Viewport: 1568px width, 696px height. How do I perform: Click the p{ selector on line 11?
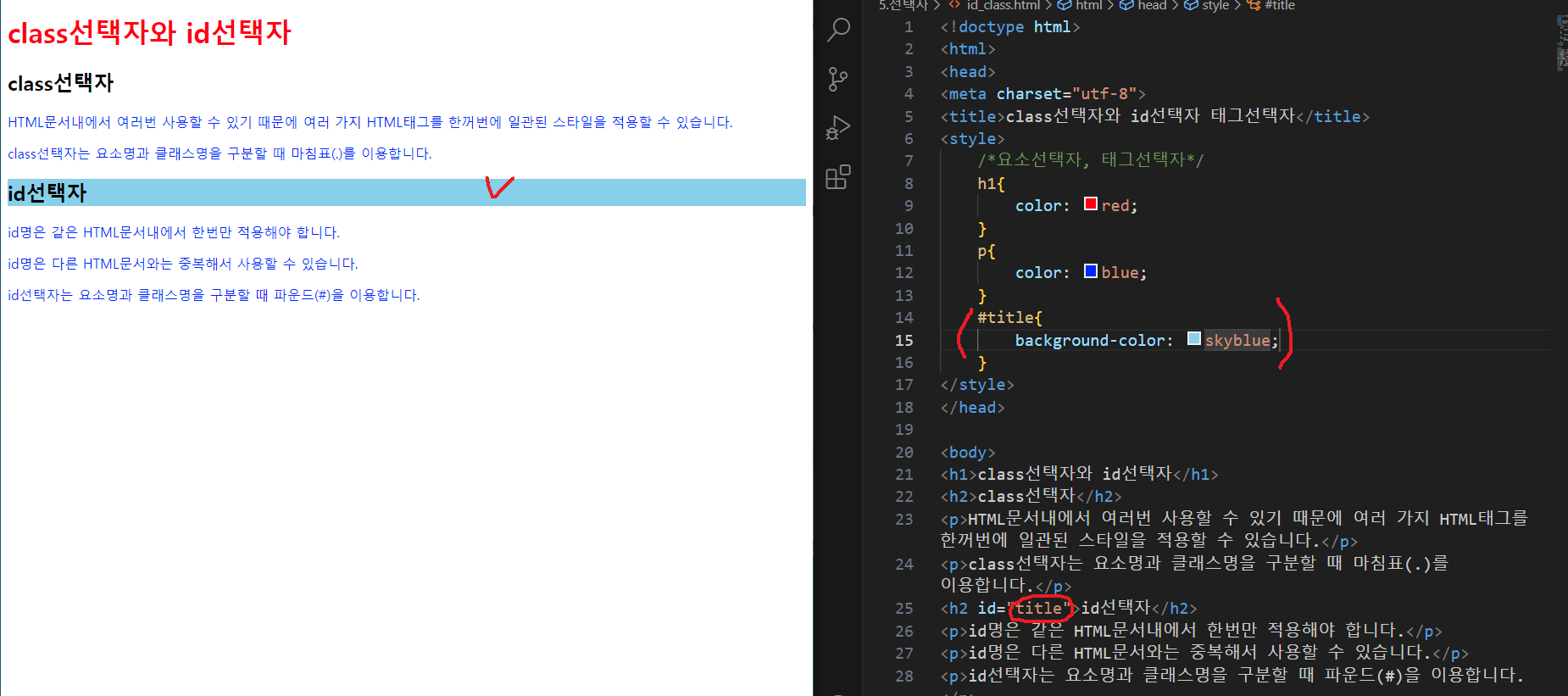987,251
